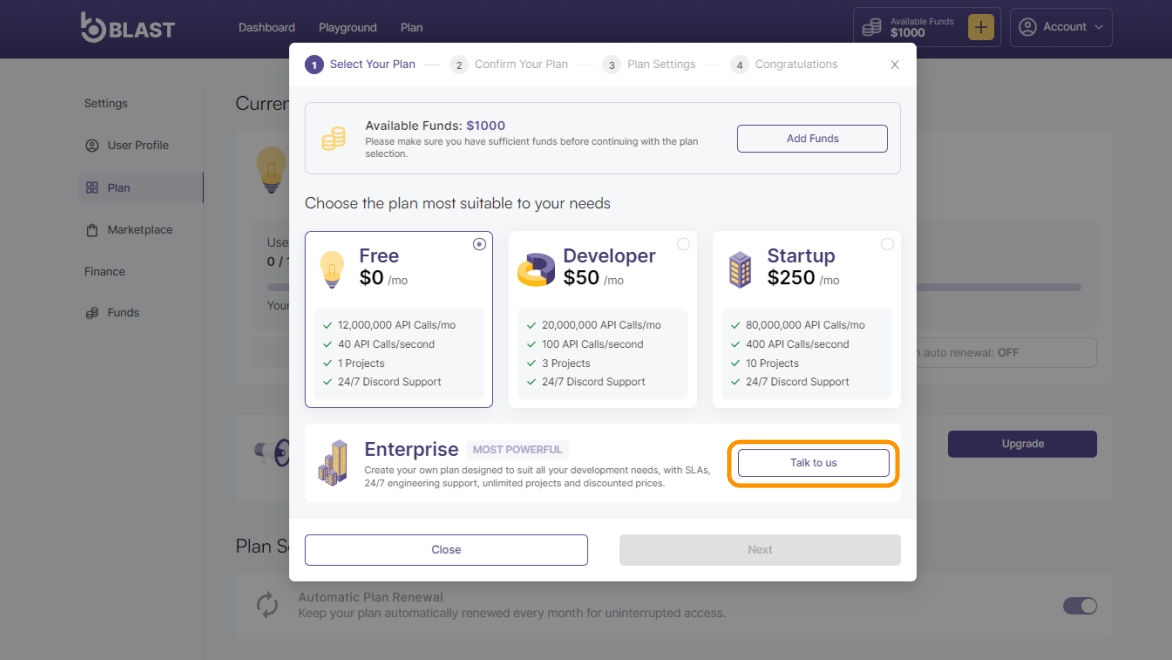Click the Close button at dialog bottom

pos(446,550)
